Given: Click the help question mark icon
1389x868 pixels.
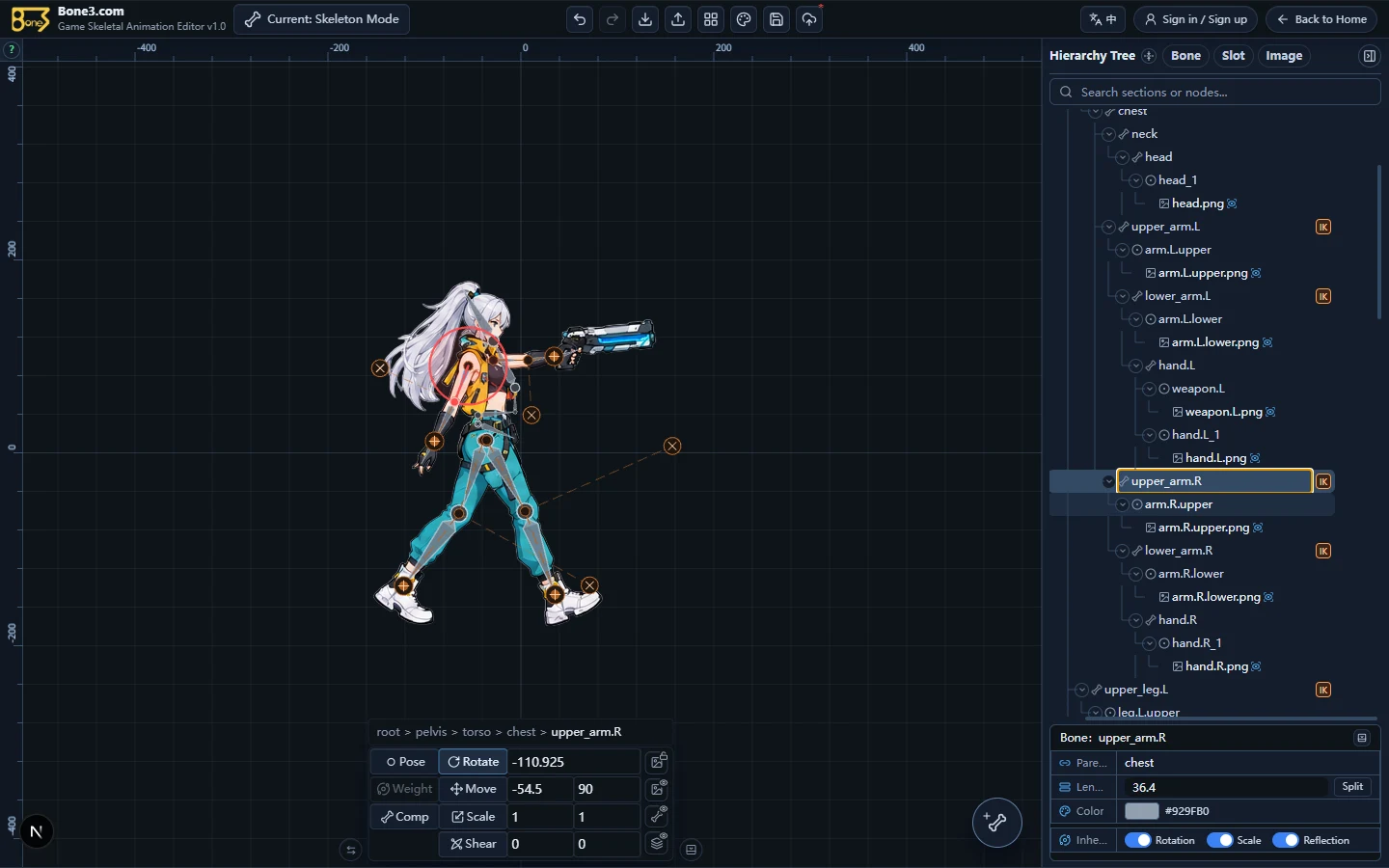Looking at the screenshot, I should pyautogui.click(x=12, y=49).
